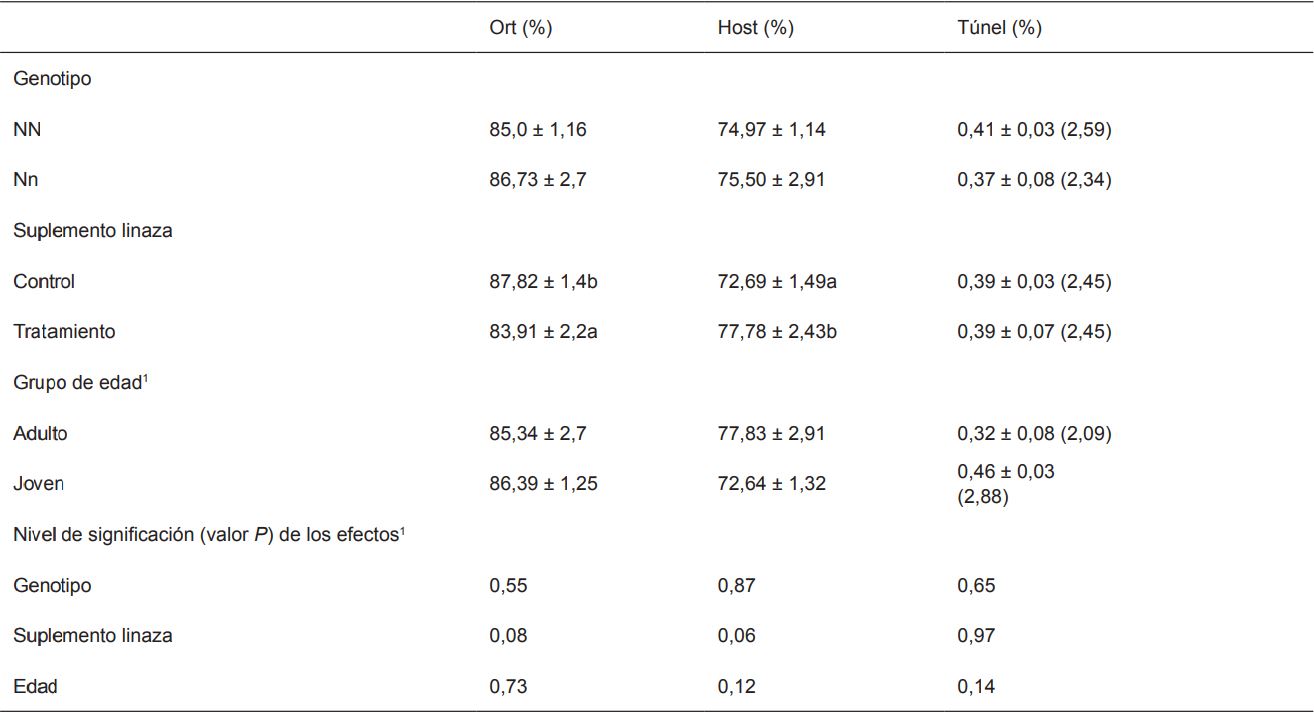Image resolution: width=1314 pixels, height=712 pixels.
Task: Click the Host value "75,50 ± 2,91"
Action: (x=771, y=180)
